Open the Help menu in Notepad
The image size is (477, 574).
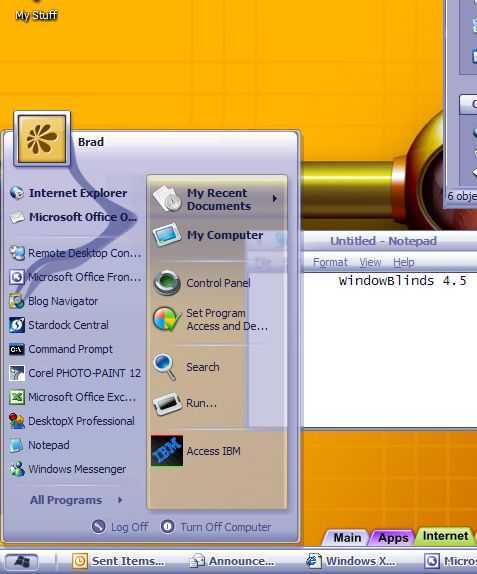click(x=404, y=262)
